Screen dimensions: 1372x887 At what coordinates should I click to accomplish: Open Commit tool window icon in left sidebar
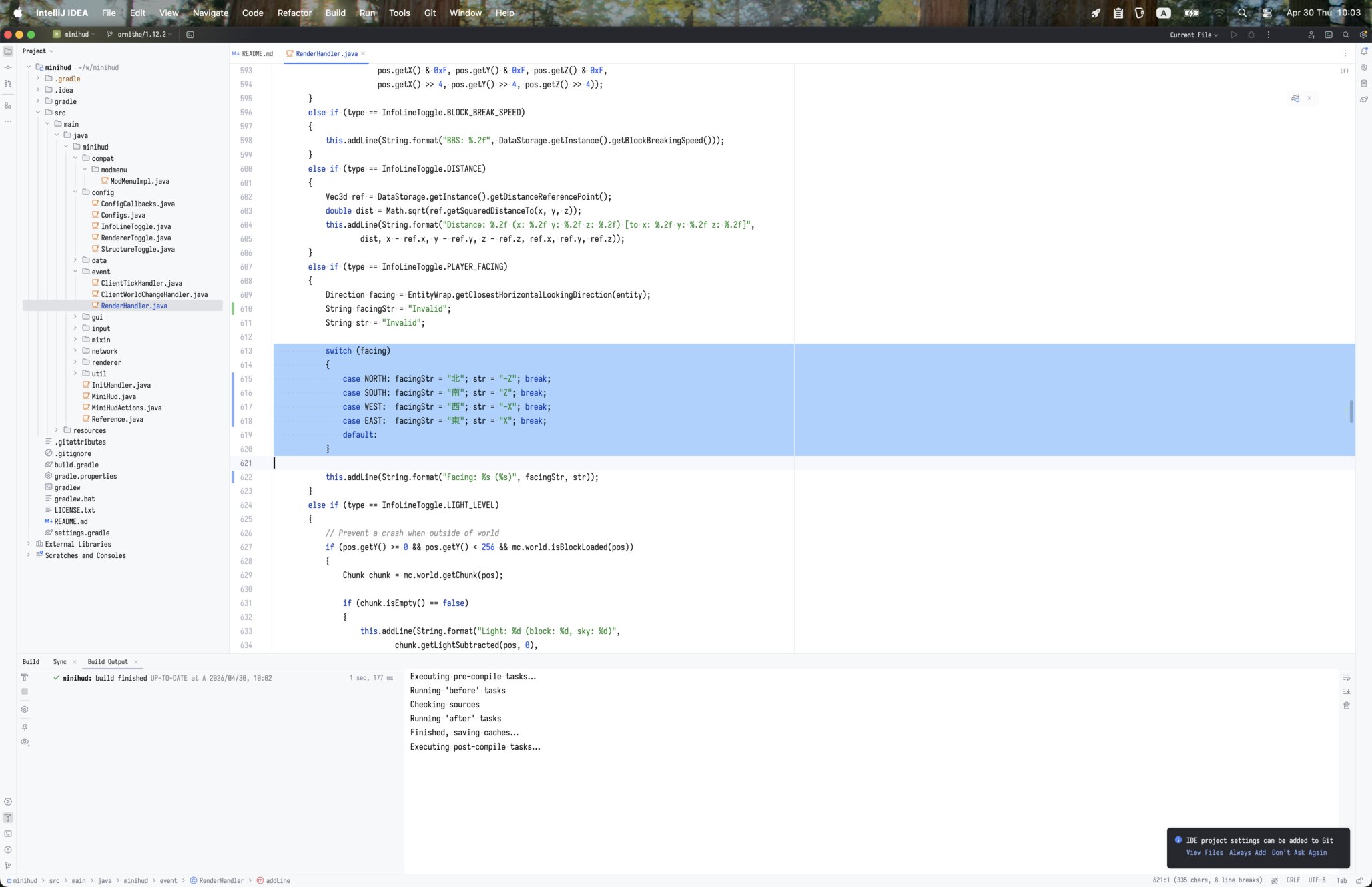pyautogui.click(x=8, y=67)
